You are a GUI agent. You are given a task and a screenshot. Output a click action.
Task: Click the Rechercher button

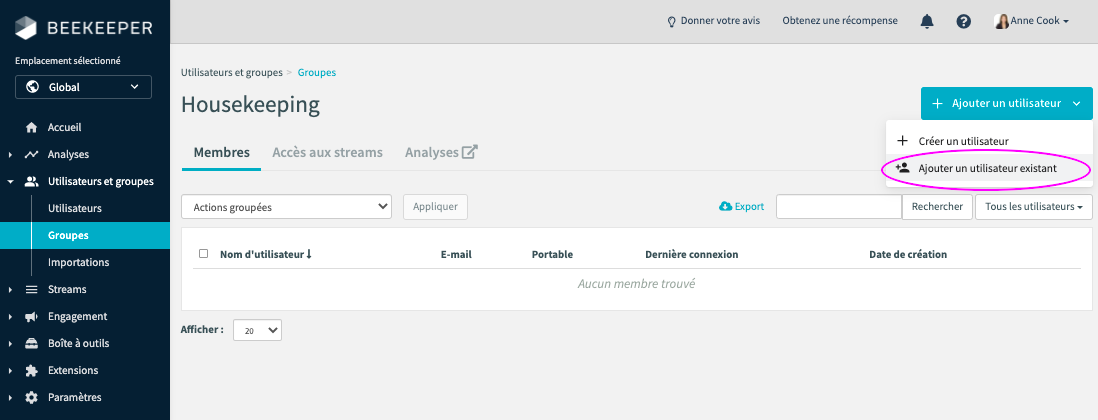pyautogui.click(x=938, y=206)
